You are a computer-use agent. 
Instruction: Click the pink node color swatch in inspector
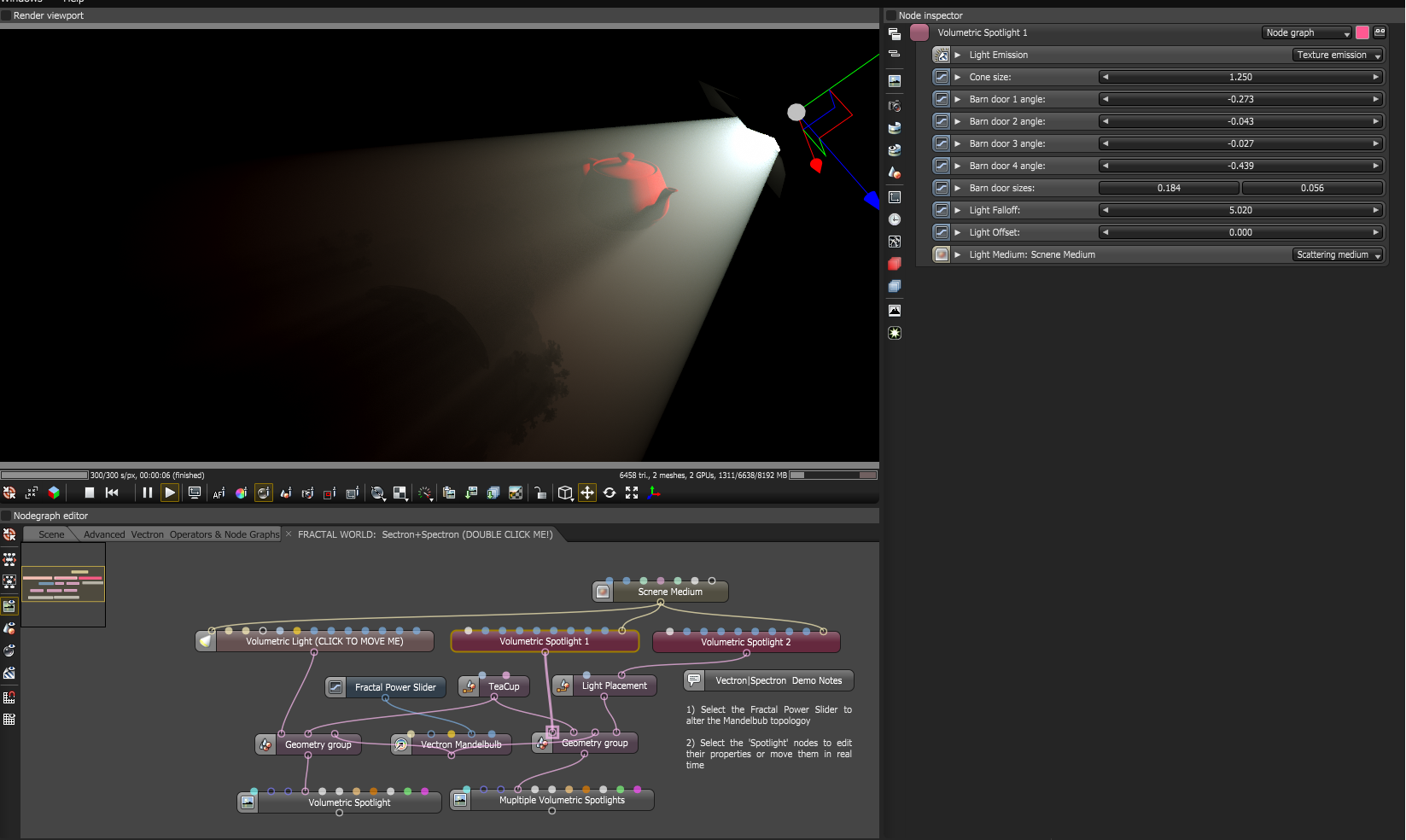coord(1362,32)
